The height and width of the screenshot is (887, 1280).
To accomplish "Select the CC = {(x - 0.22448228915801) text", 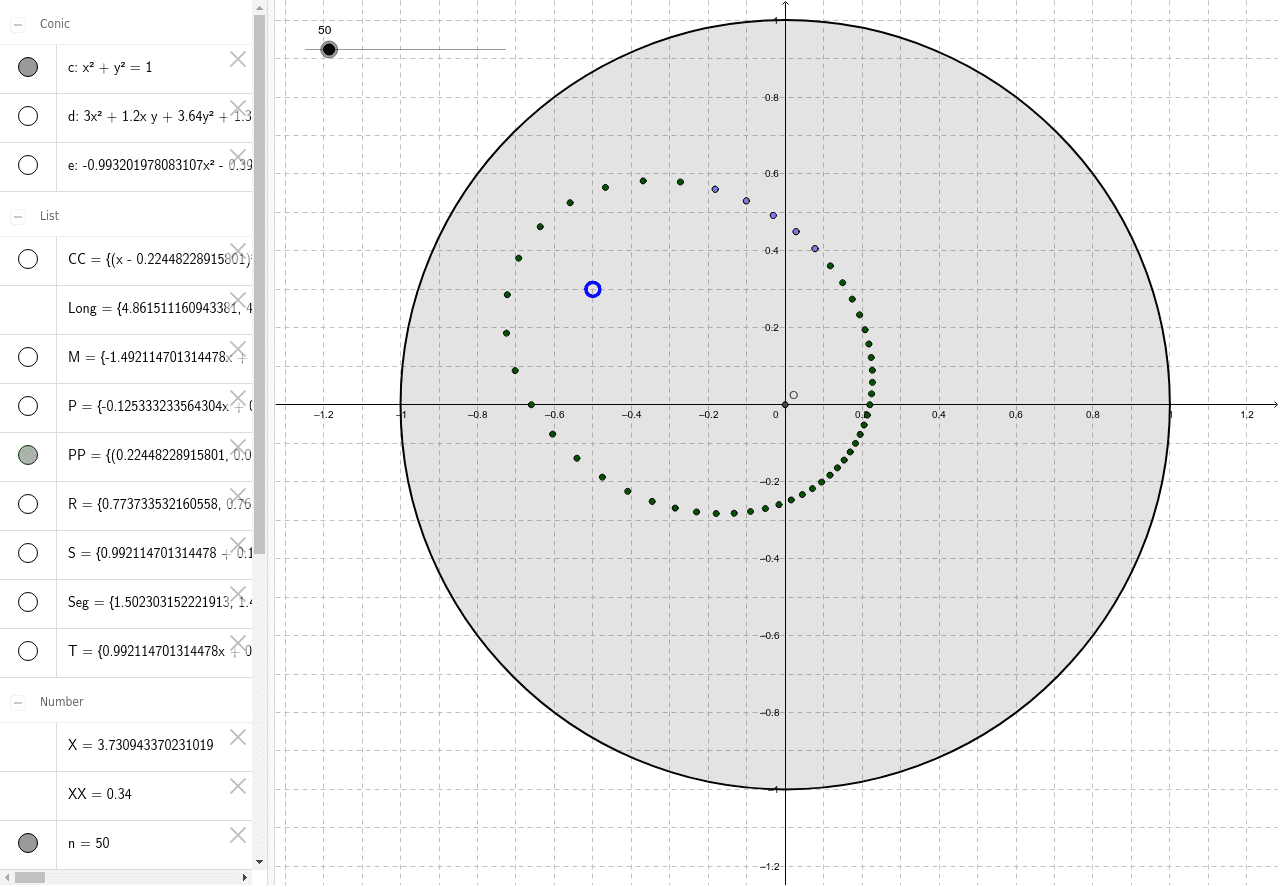I will point(160,259).
